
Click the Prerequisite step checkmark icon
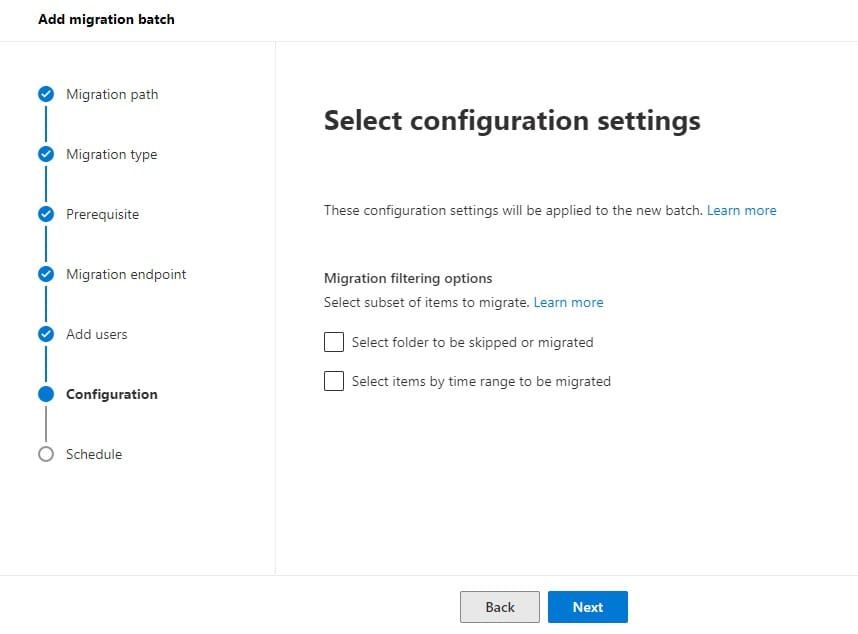pyautogui.click(x=45, y=214)
